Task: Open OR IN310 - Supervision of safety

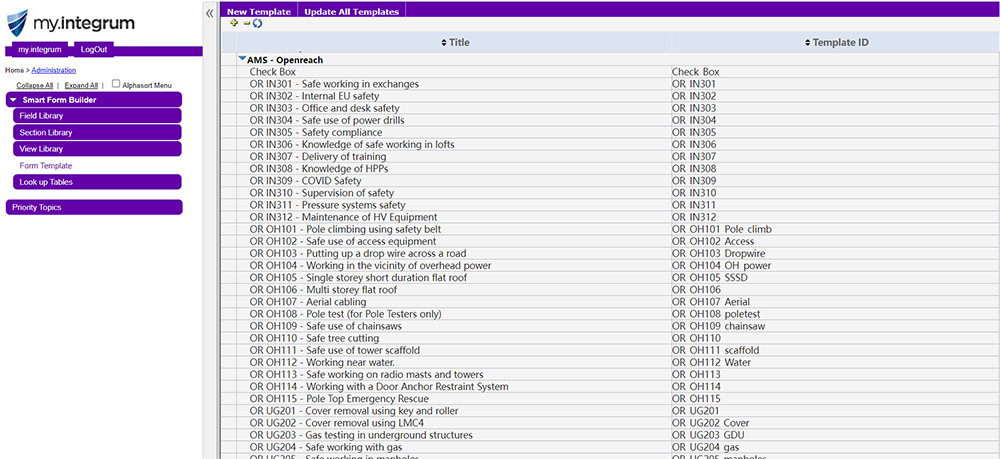Action: pyautogui.click(x=321, y=193)
